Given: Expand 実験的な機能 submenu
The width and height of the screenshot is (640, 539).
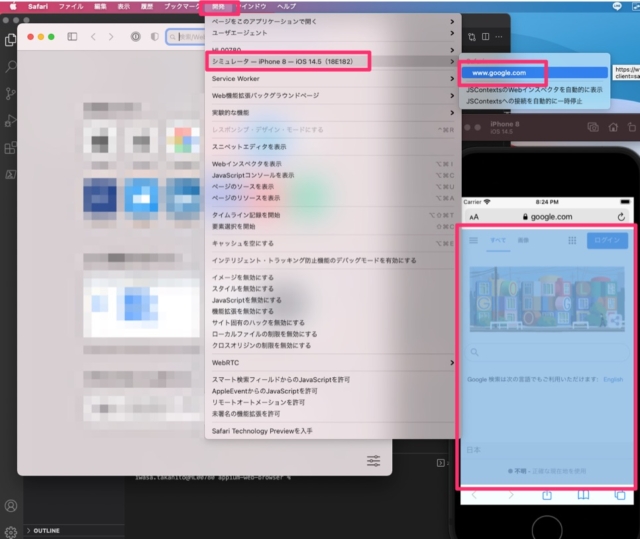Looking at the screenshot, I should [332, 113].
